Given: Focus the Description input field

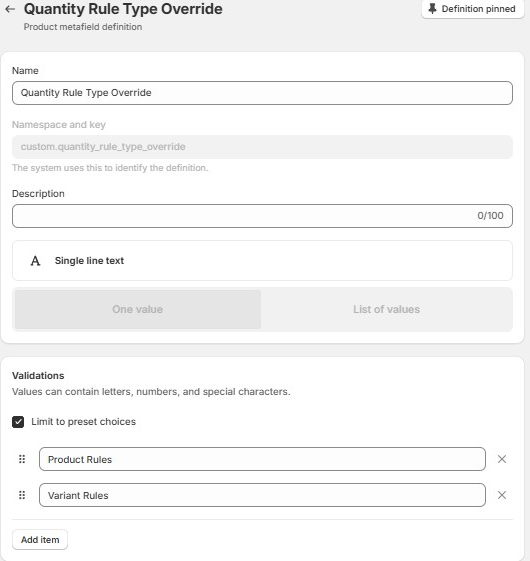Looking at the screenshot, I should [x=262, y=216].
